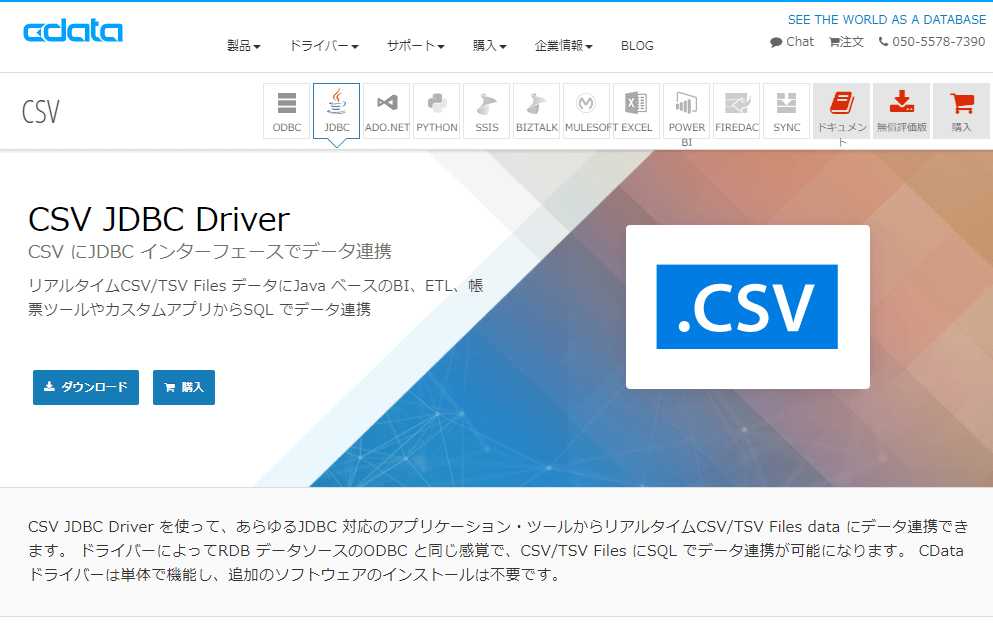Viewport: 993px width, 634px height.
Task: Go to the CData logo homepage
Action: coord(73,31)
